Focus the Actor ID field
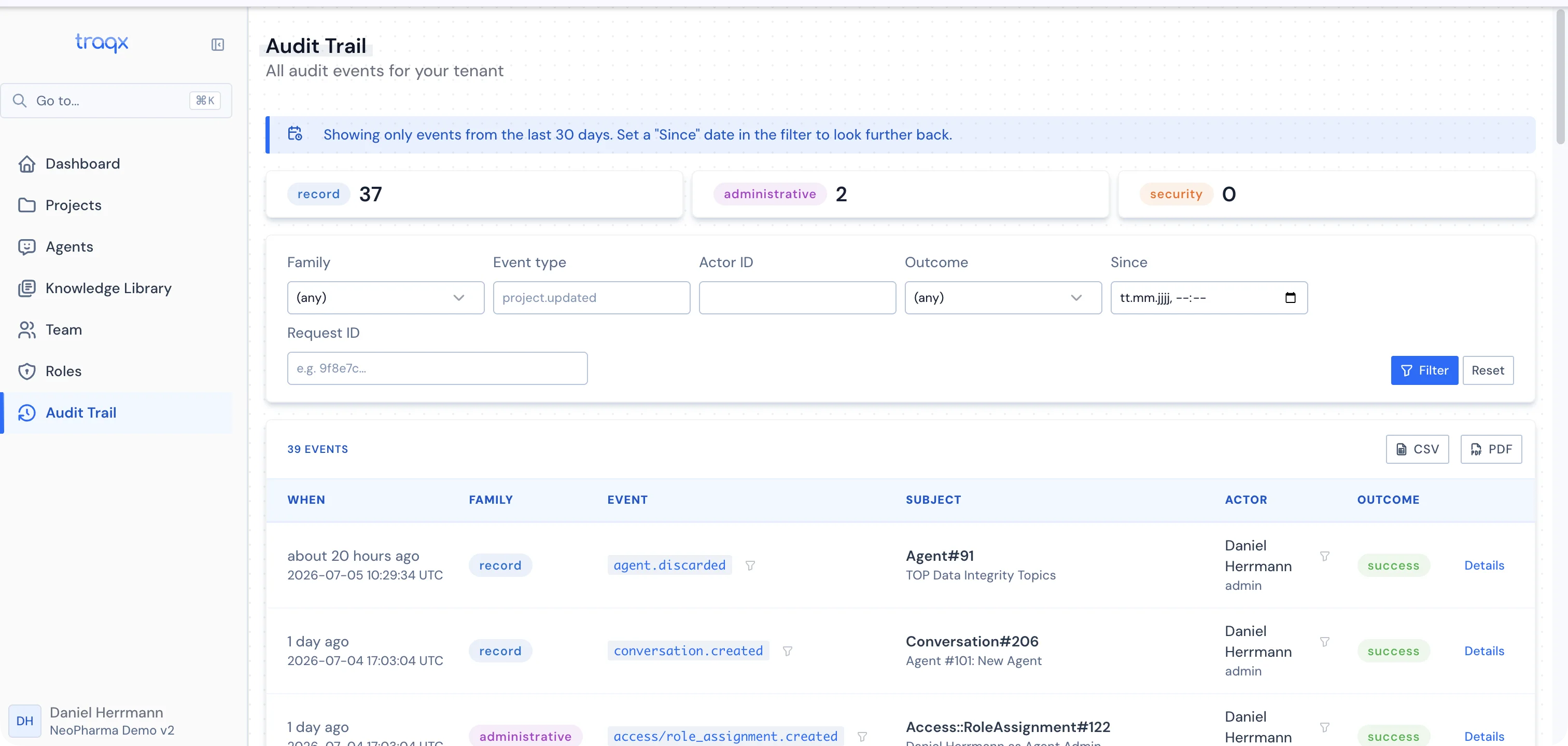Screen dimensions: 1568x746 pos(797,298)
